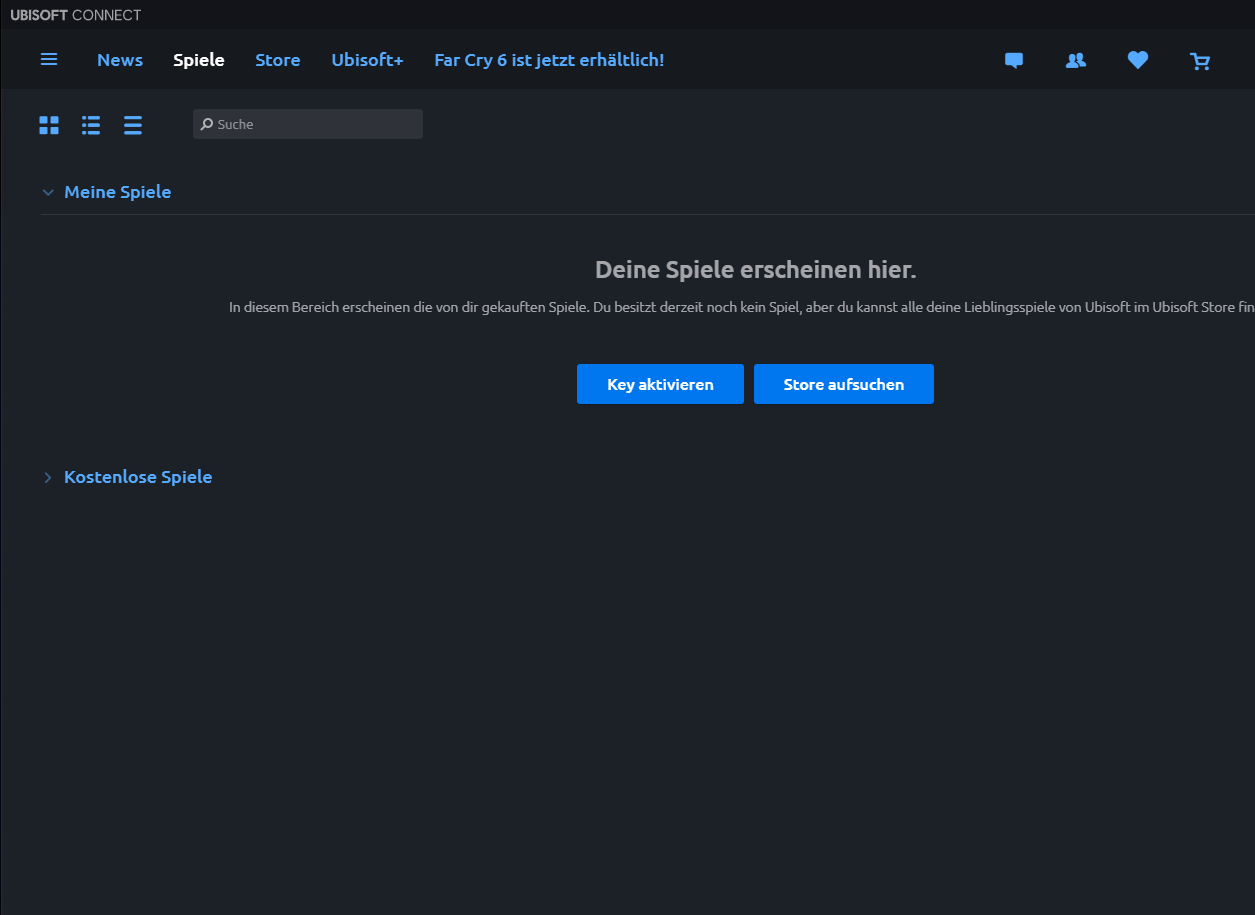Click the search magnifier icon
1255x915 pixels.
click(206, 124)
